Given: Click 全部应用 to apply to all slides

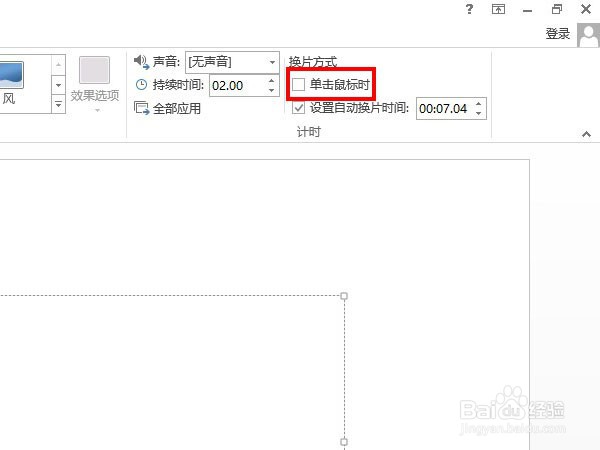Looking at the screenshot, I should [x=168, y=109].
